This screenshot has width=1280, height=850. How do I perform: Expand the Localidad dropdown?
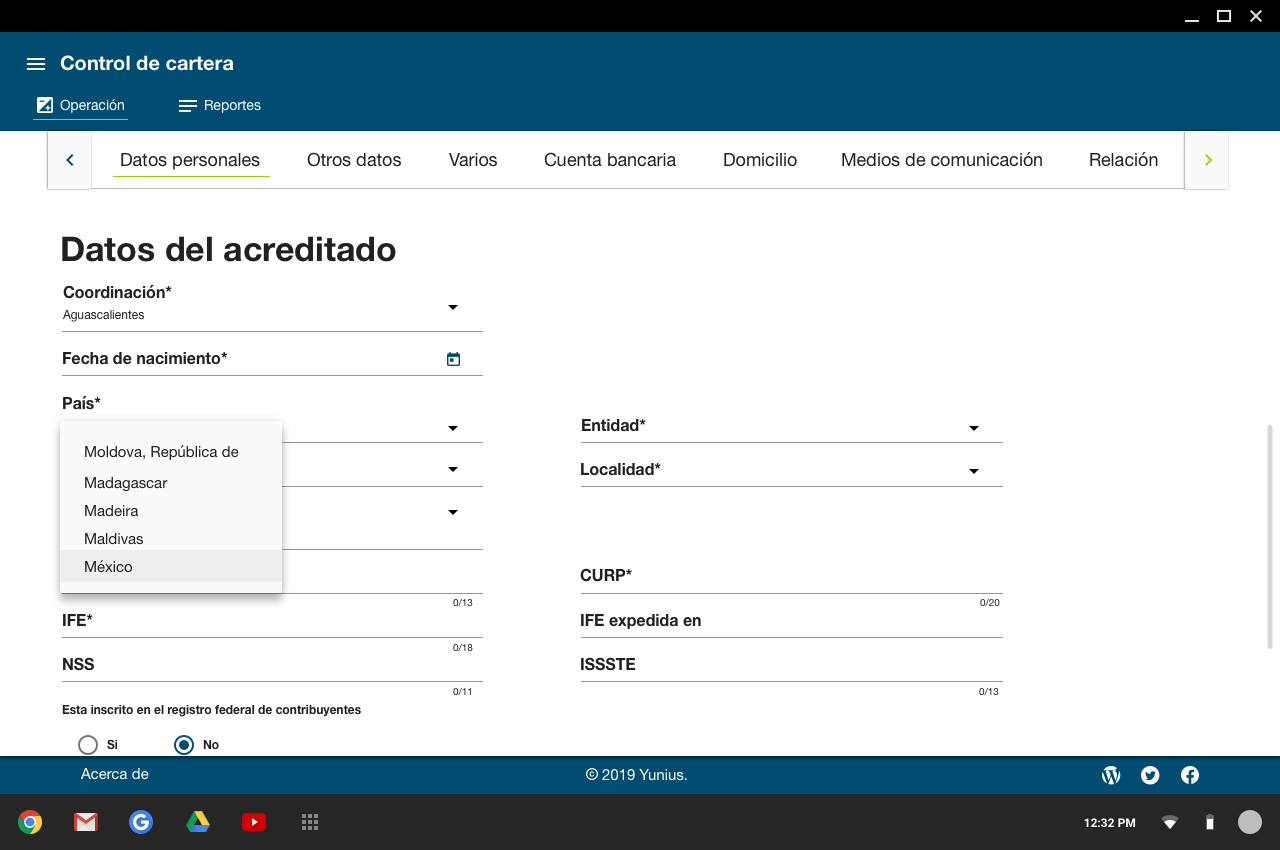tap(973, 471)
